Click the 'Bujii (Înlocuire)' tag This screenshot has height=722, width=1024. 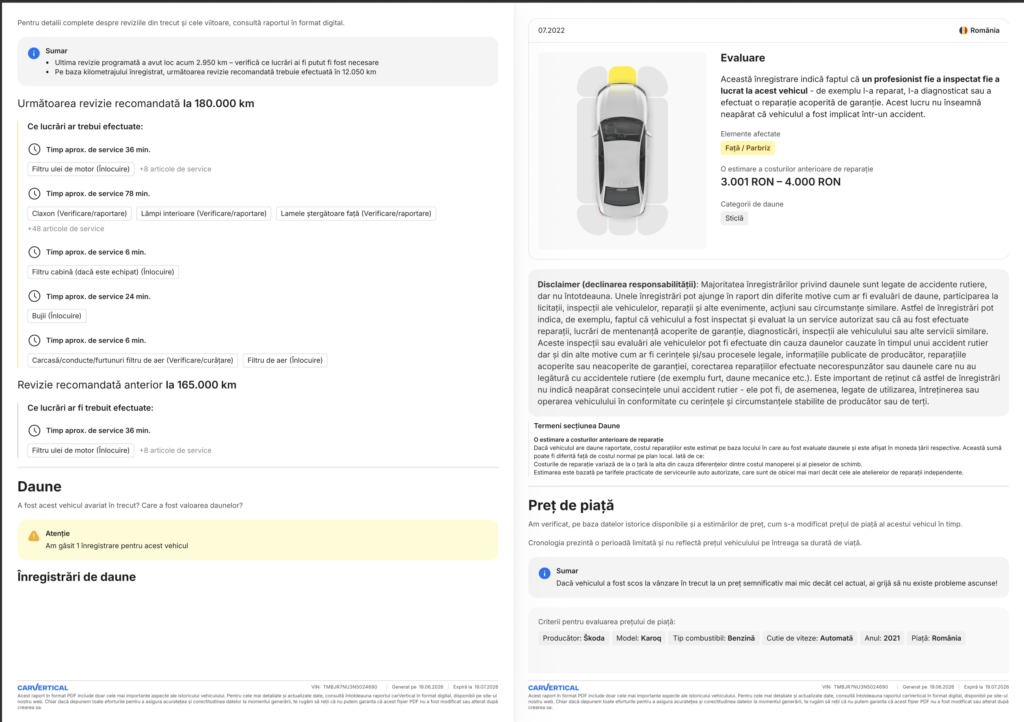57,316
